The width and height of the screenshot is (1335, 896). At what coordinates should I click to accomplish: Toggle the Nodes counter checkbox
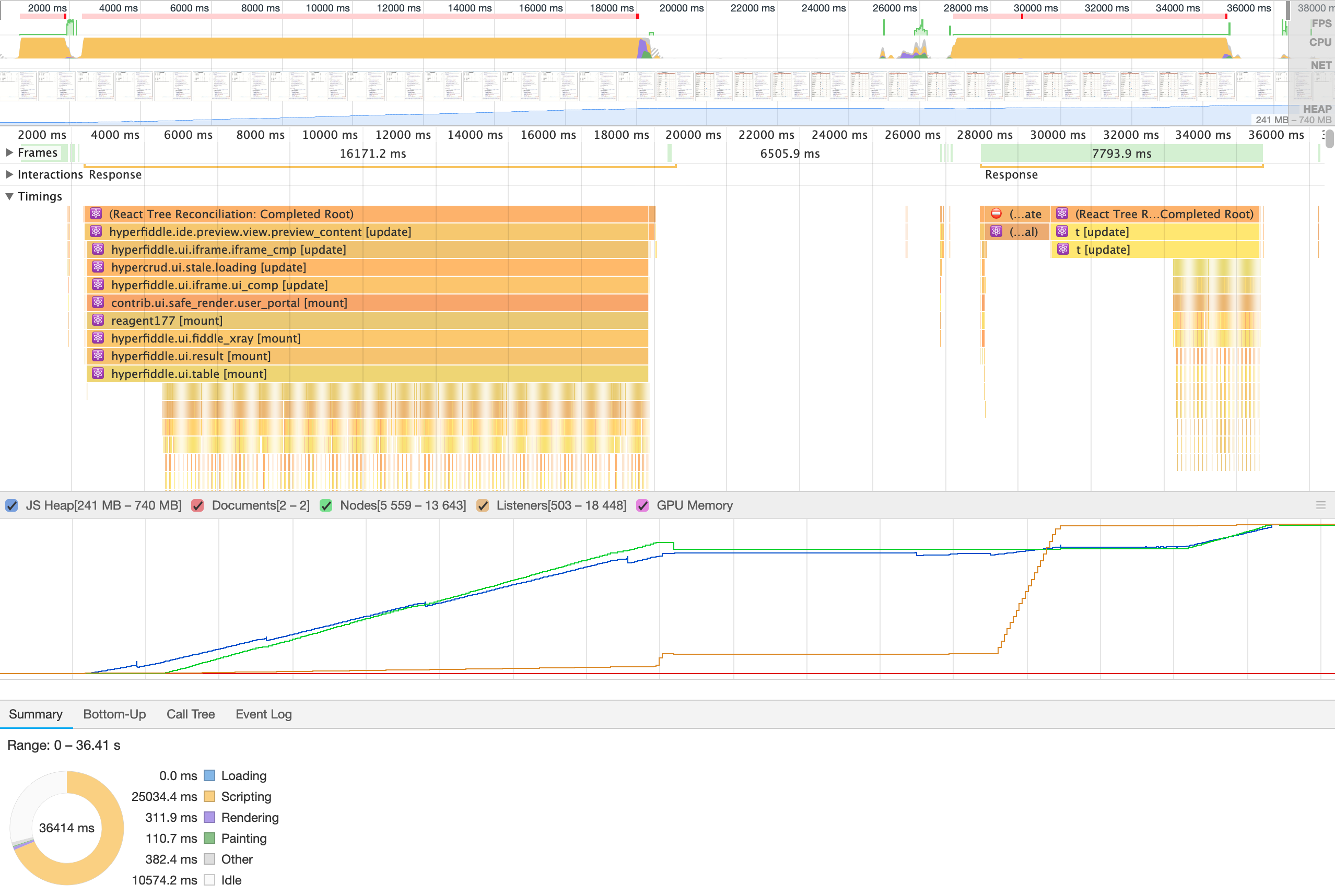[326, 506]
